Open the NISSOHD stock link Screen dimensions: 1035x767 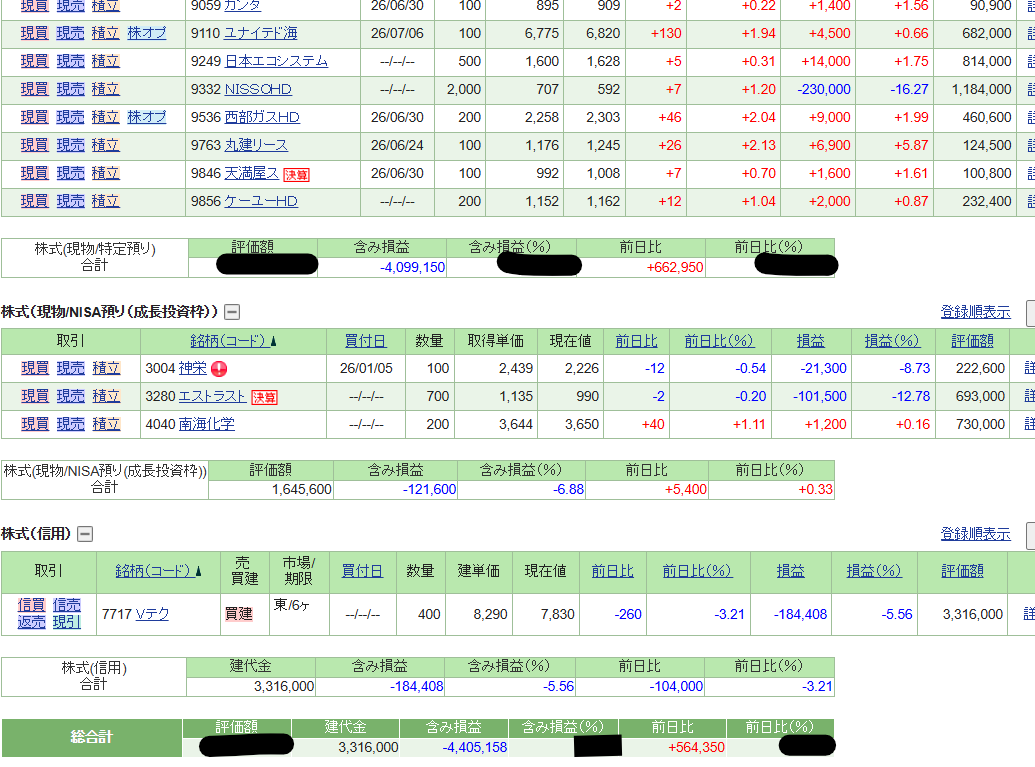(258, 89)
